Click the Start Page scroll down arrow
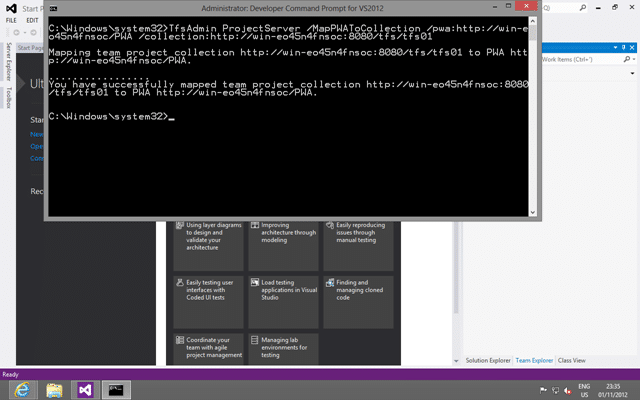Image resolution: width=640 pixels, height=400 pixels. (456, 361)
